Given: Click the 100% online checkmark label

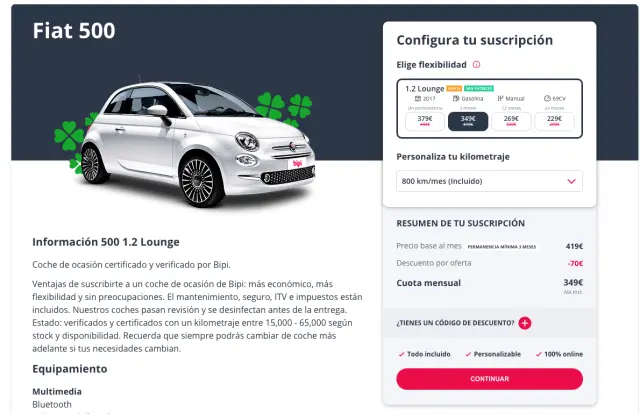Looking at the screenshot, I should 559,354.
